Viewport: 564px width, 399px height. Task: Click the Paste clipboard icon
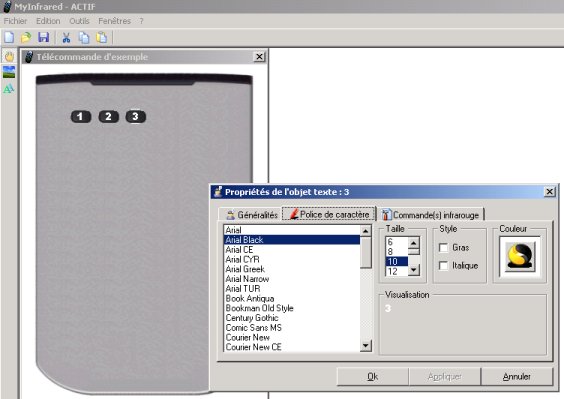101,37
